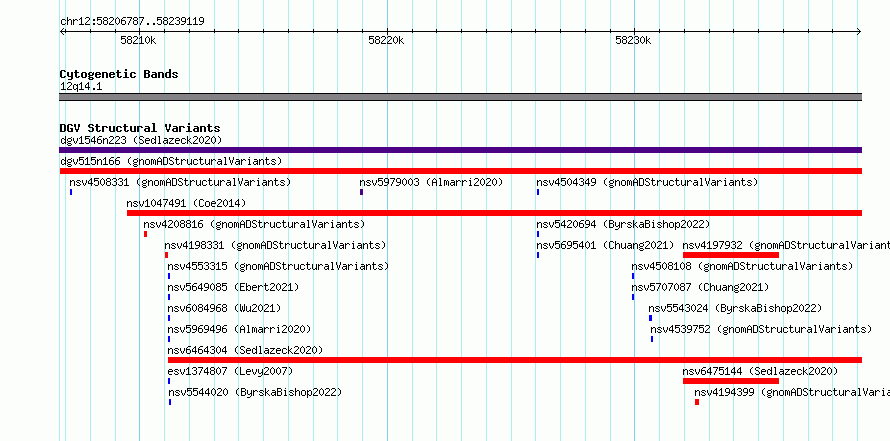
Task: Select the red nsv6475144 variant bar
Action: 731,381
